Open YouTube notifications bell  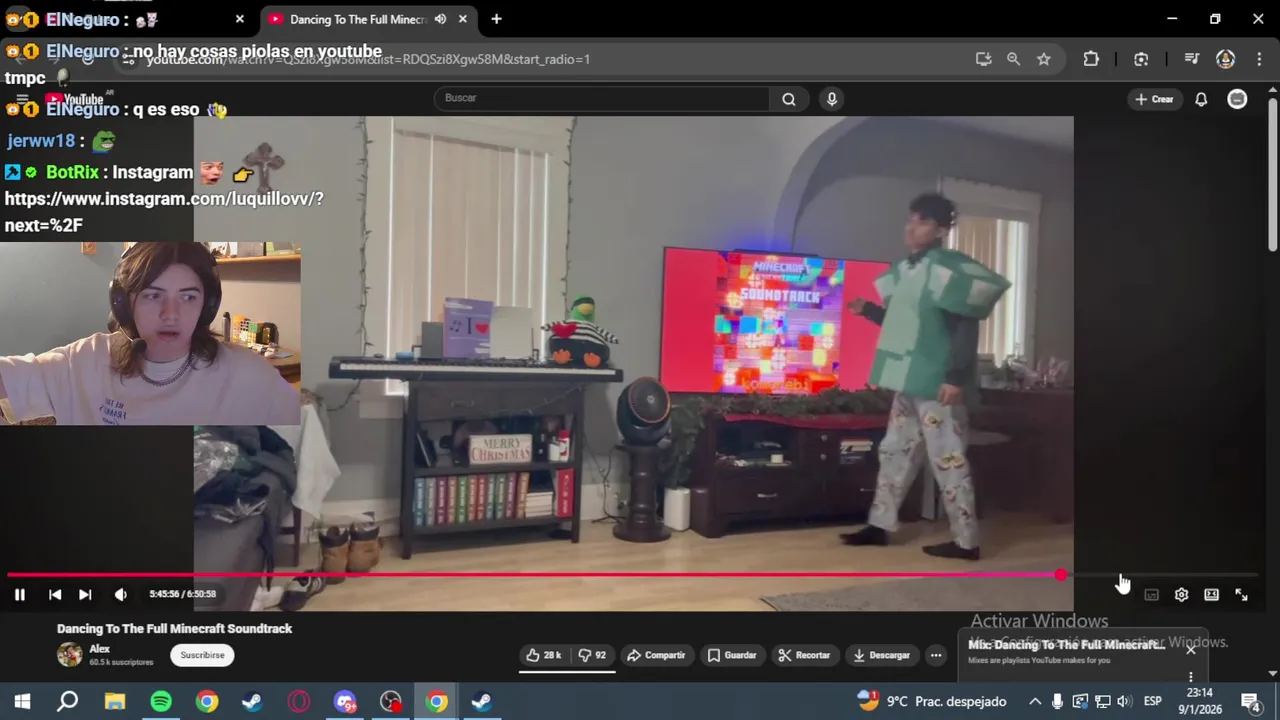click(1201, 99)
